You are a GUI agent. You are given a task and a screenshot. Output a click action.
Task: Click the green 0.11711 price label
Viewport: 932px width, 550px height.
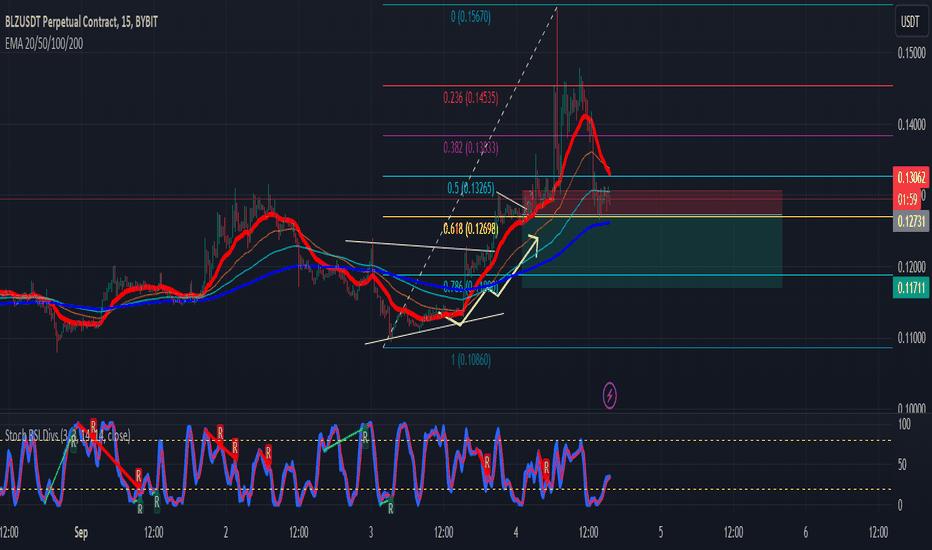point(911,288)
